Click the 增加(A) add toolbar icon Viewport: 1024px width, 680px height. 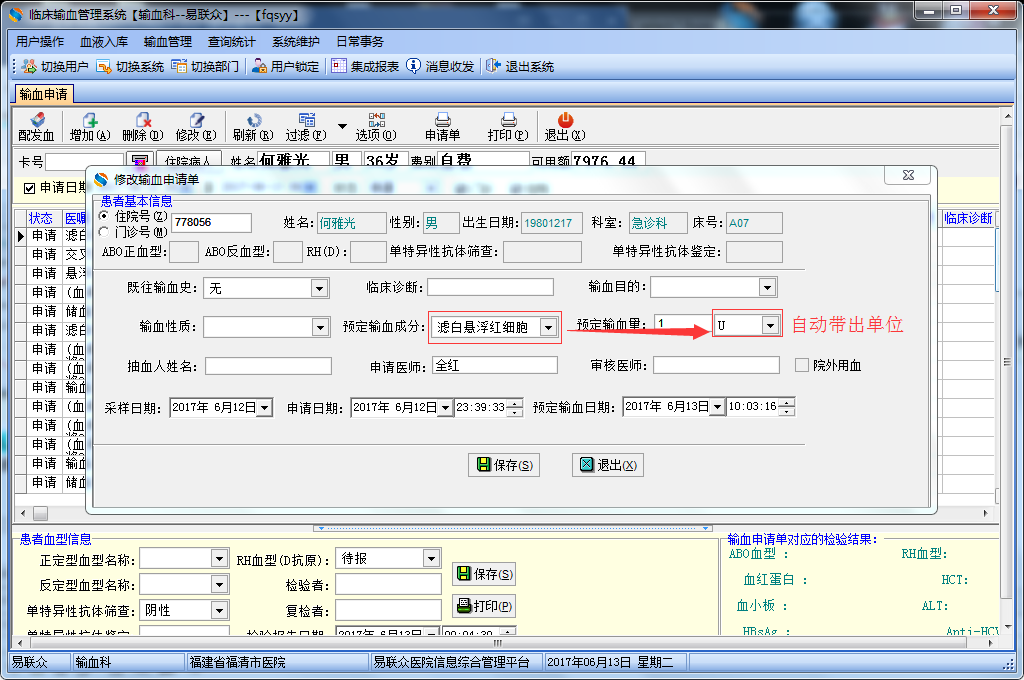point(90,120)
